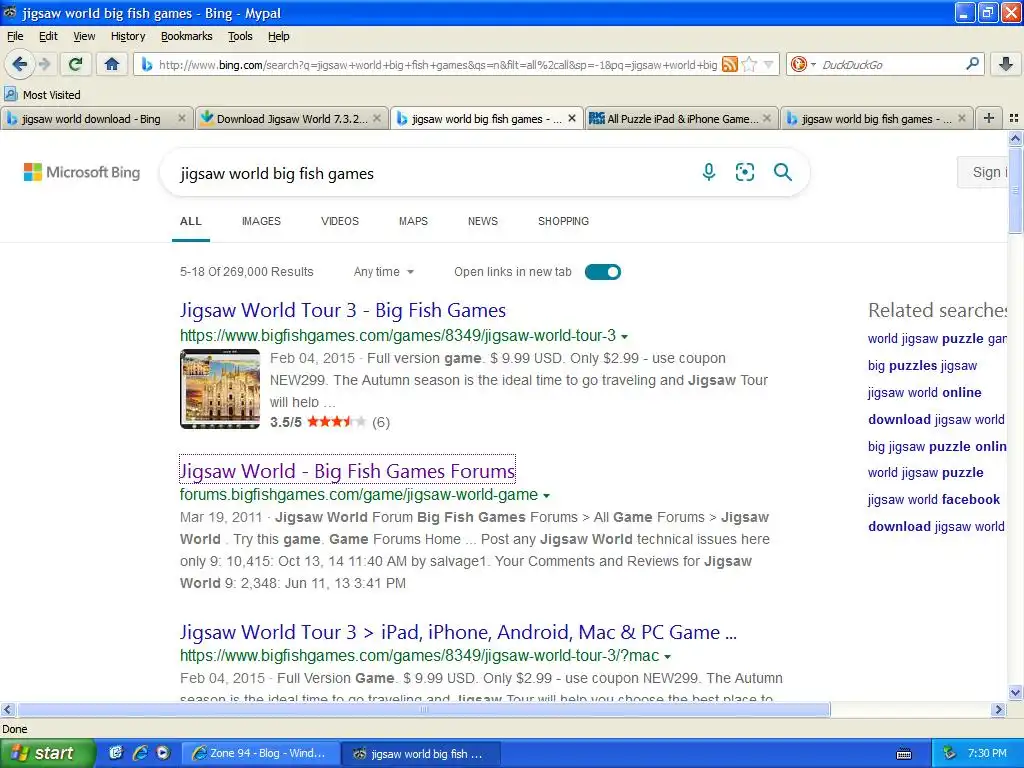Click related search 'world jigsaw puzzle'

pos(925,473)
